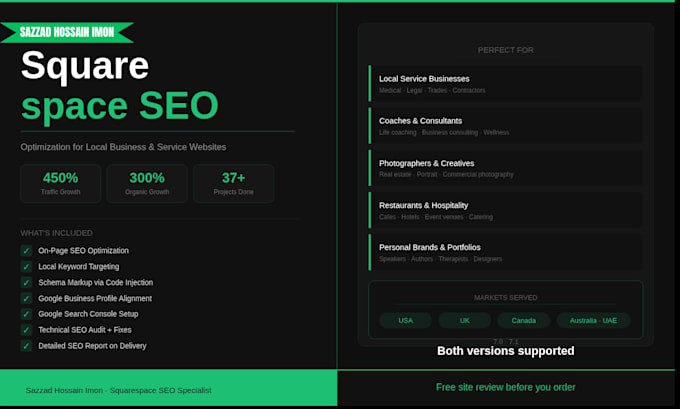The height and width of the screenshot is (409, 680).
Task: Click the 37+ Projects Done stat box
Action: click(x=234, y=183)
